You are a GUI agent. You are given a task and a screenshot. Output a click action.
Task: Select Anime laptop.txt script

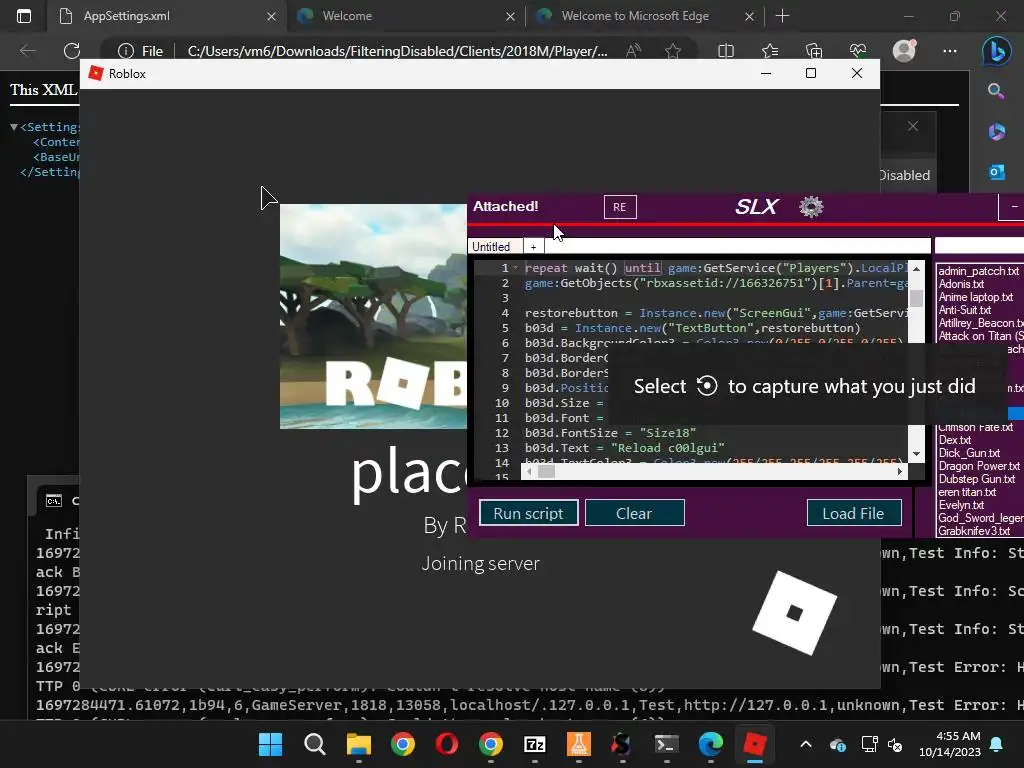point(976,297)
